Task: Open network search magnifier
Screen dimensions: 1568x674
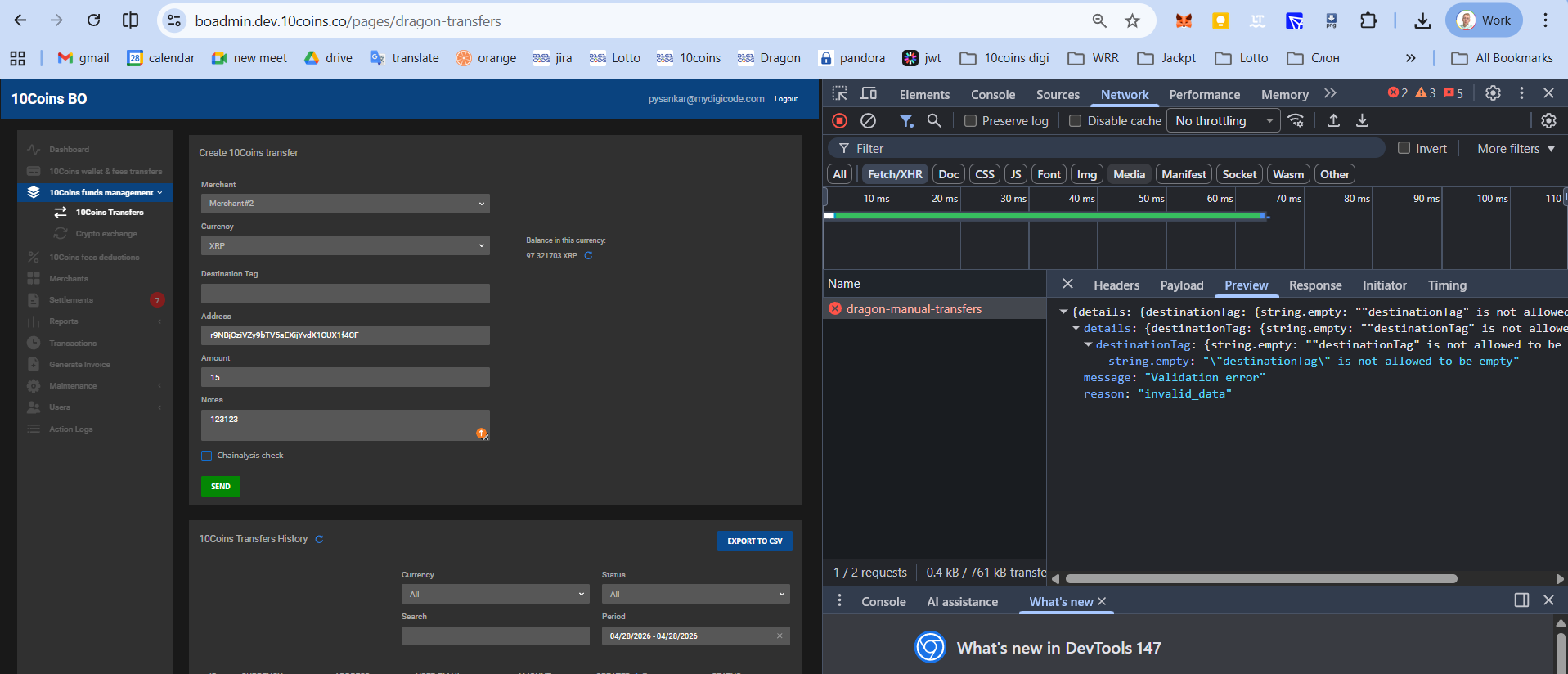Action: click(934, 121)
